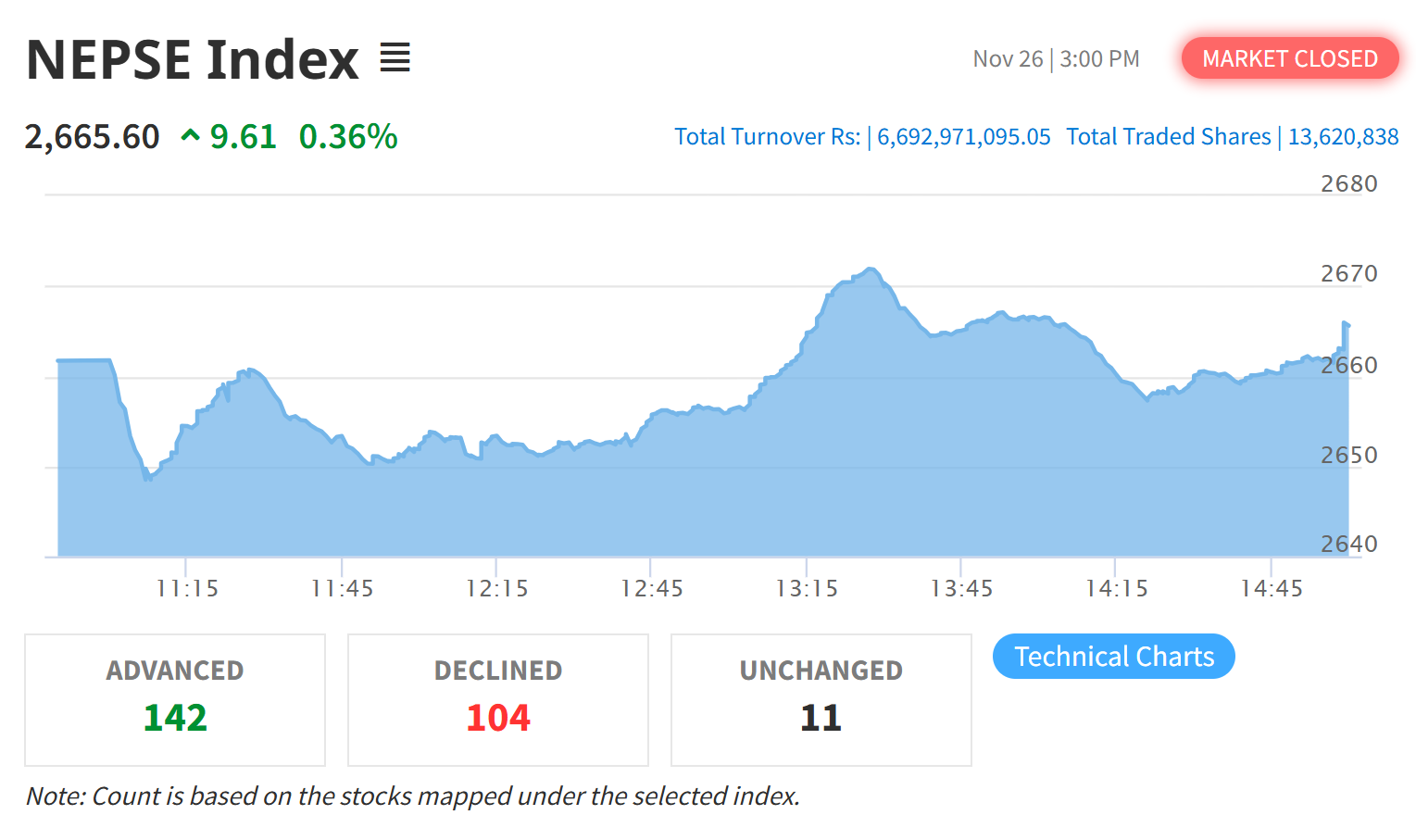Click the Nov 26 3:00 PM timestamp
This screenshot has height=840, width=1416.
coord(1056,59)
